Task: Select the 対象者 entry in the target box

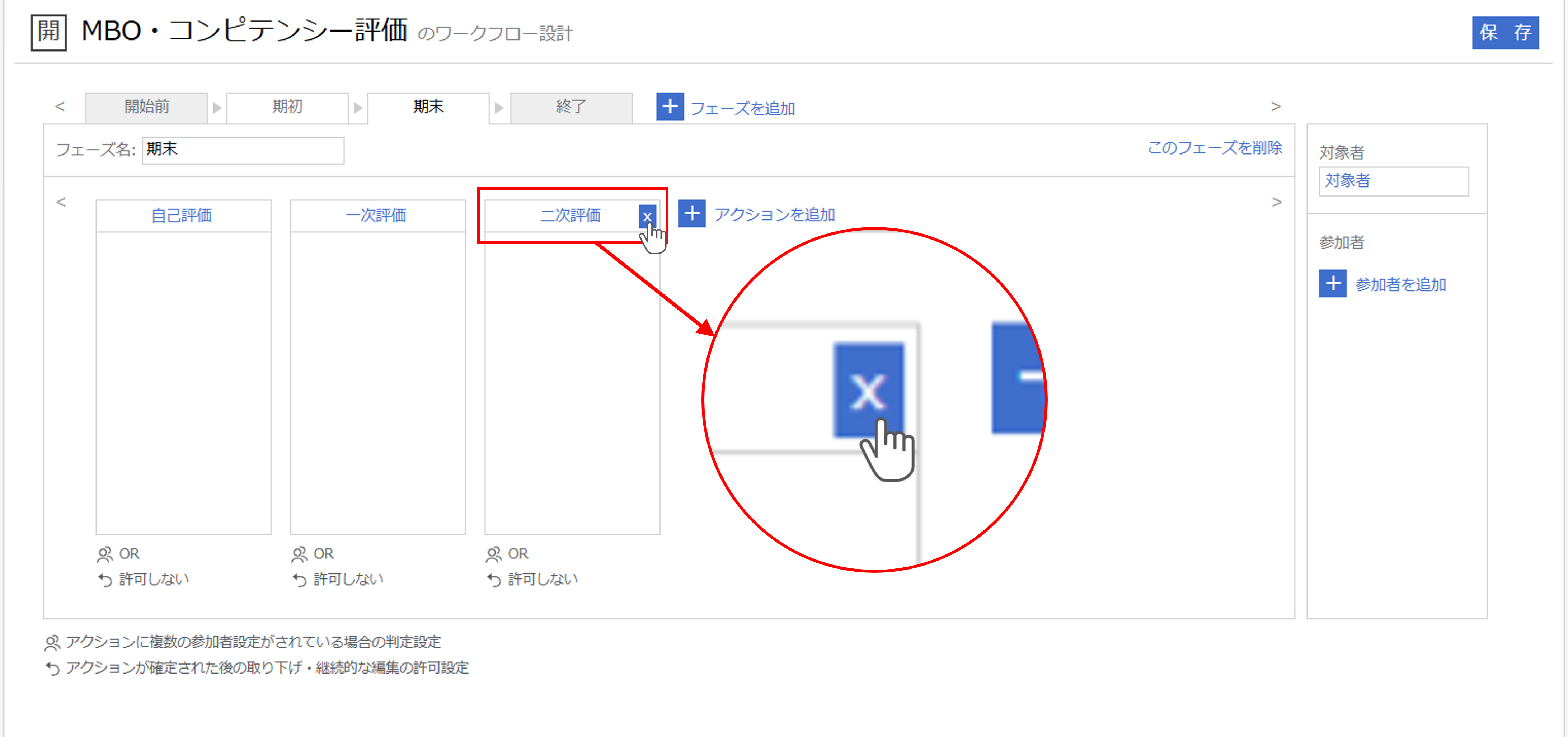Action: 1393,181
